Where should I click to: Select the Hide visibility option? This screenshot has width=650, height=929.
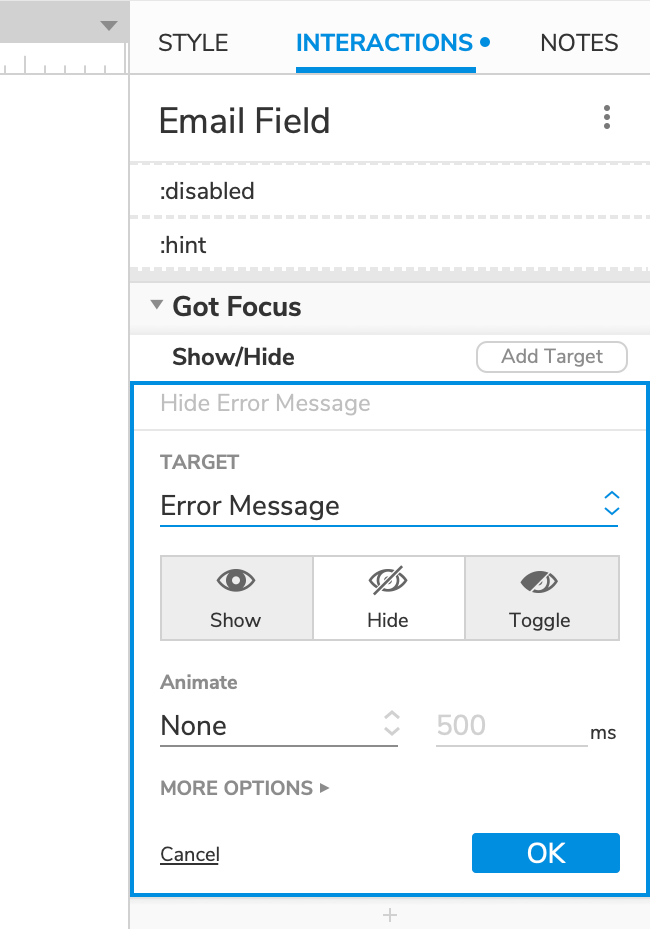(x=388, y=598)
